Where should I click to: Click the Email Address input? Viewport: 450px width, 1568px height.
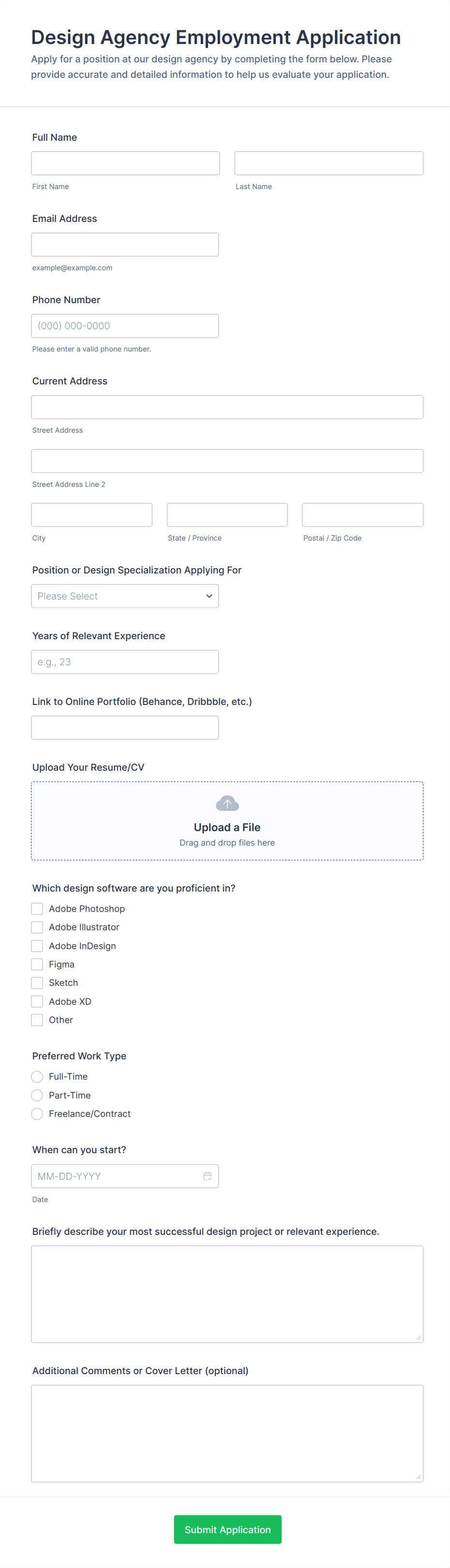pos(125,245)
